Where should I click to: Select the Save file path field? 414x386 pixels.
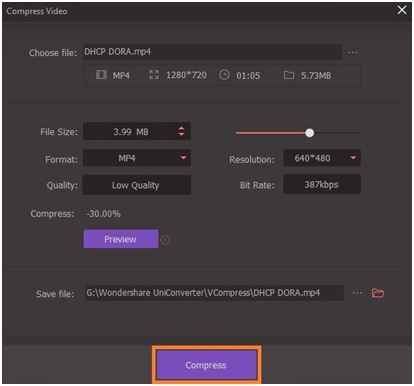(214, 293)
